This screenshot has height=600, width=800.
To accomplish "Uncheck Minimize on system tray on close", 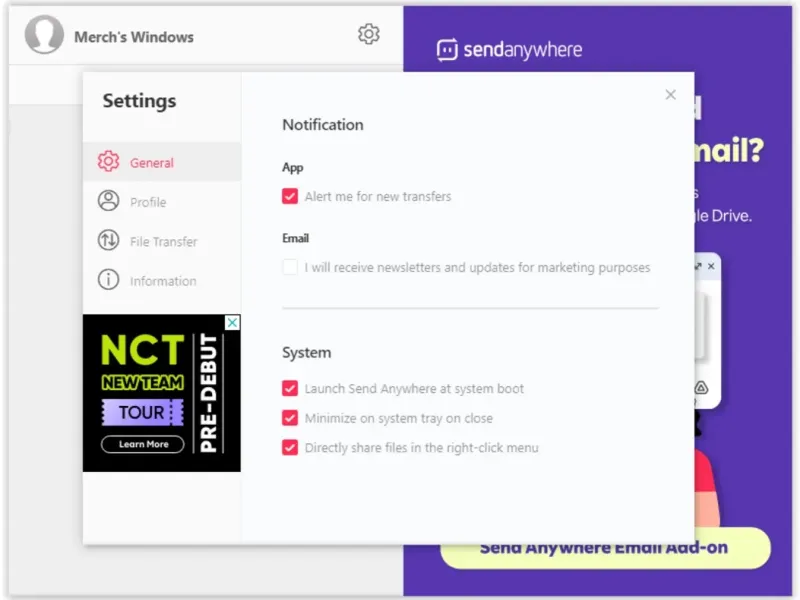I will pos(290,418).
